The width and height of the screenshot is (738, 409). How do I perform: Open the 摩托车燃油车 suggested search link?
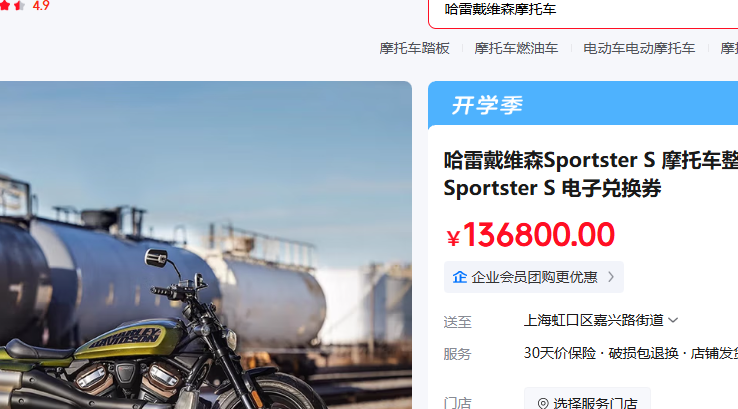[x=516, y=48]
